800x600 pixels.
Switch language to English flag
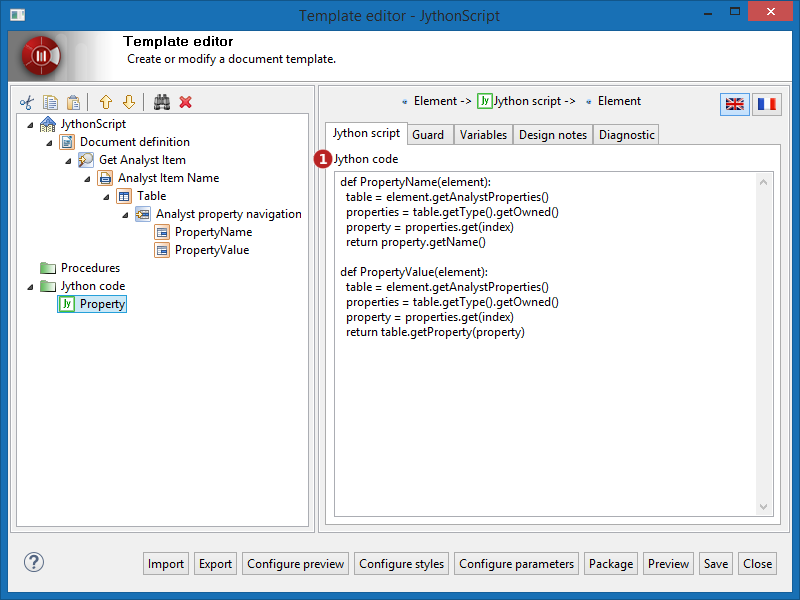click(735, 104)
